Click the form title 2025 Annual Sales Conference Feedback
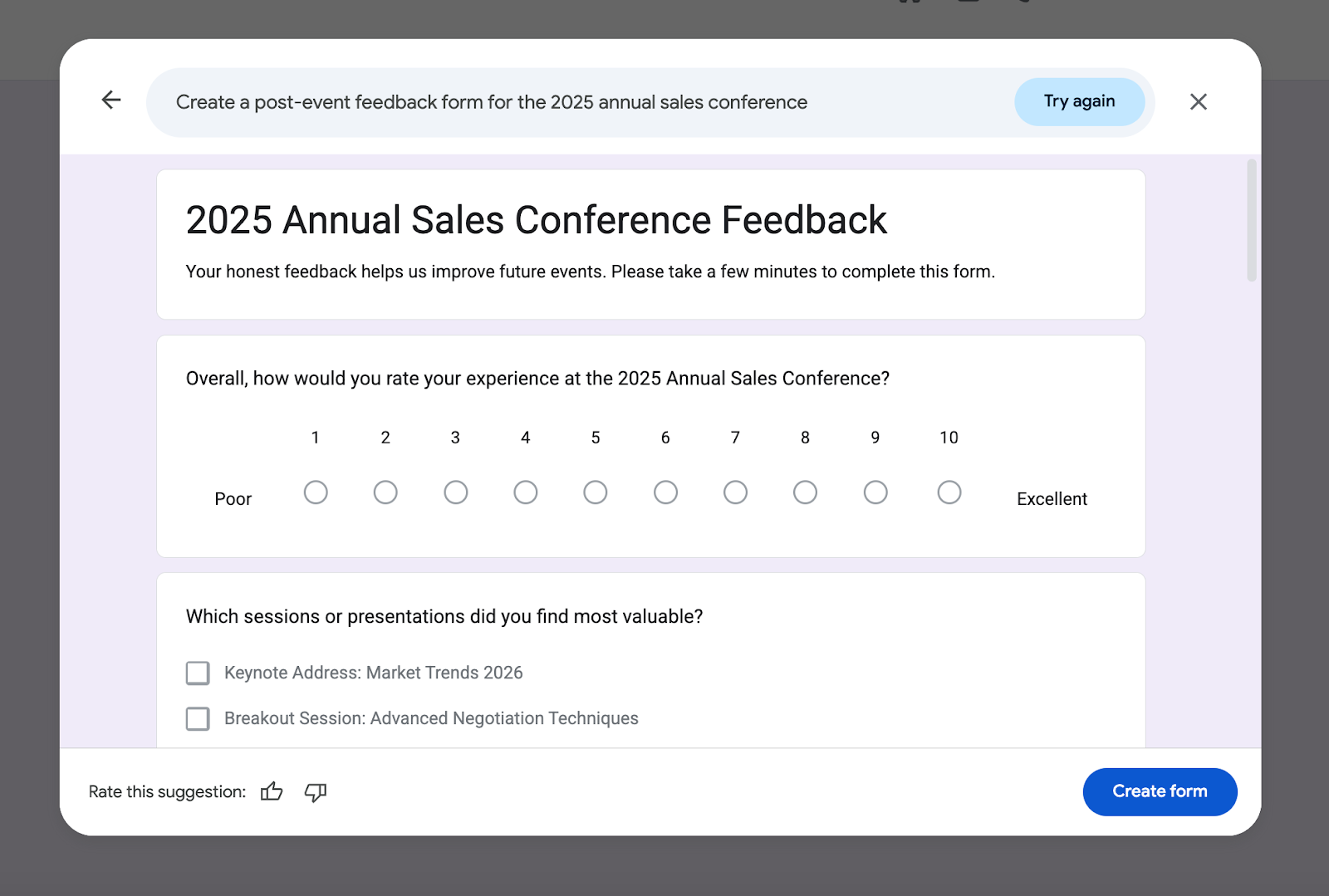1329x896 pixels. (536, 219)
